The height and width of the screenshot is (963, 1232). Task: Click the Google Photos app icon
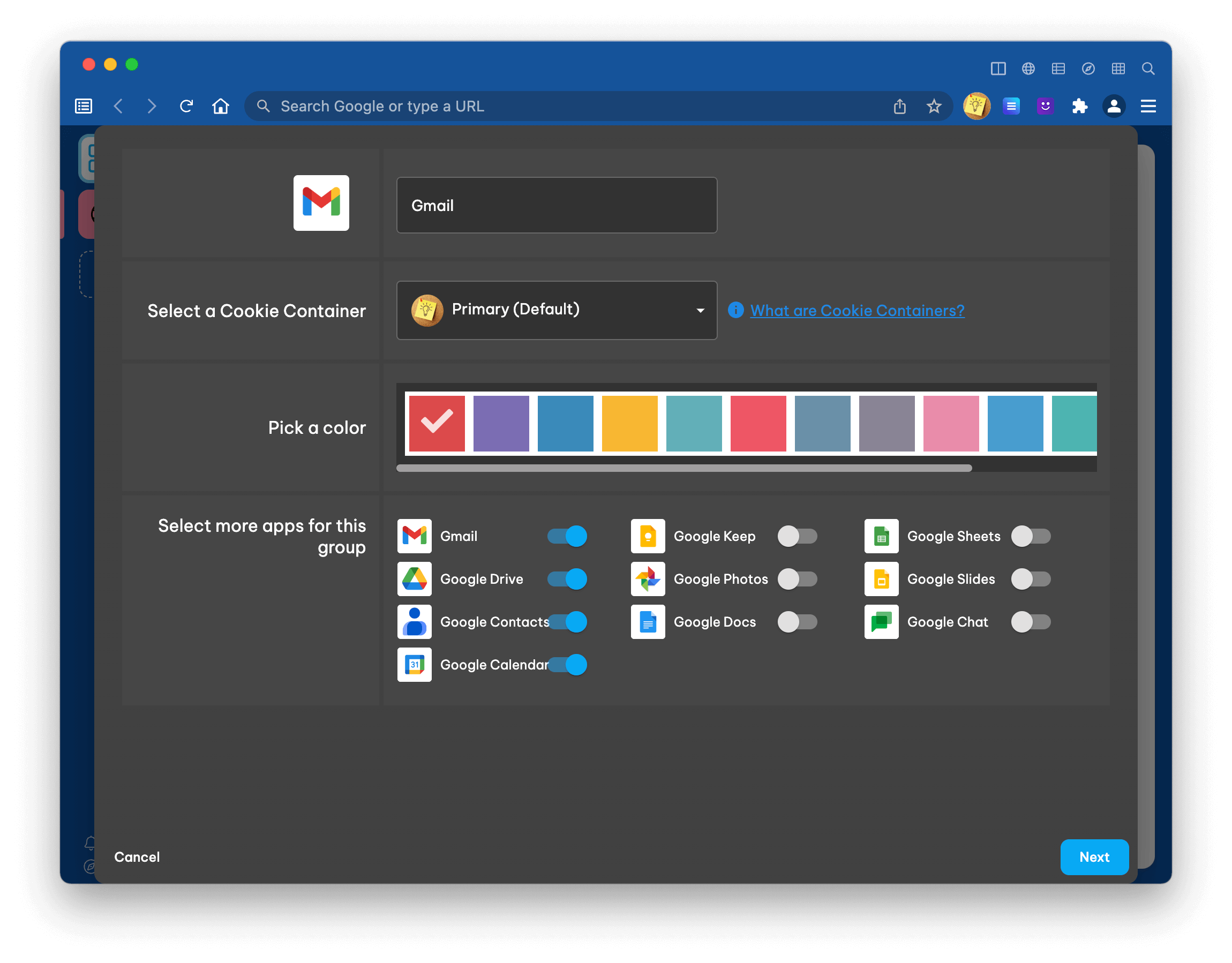click(x=648, y=579)
